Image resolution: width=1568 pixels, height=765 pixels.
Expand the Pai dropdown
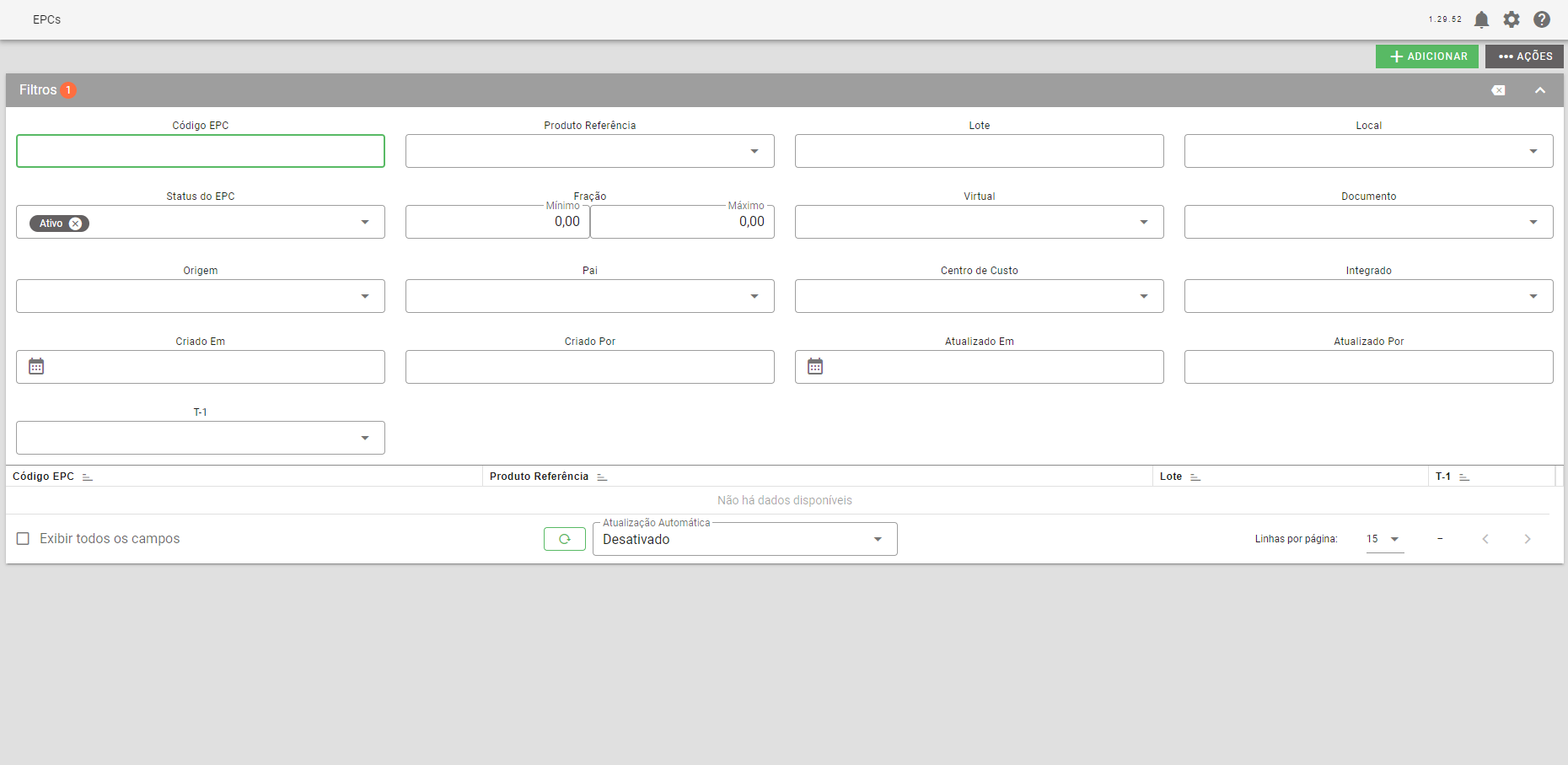(x=754, y=296)
